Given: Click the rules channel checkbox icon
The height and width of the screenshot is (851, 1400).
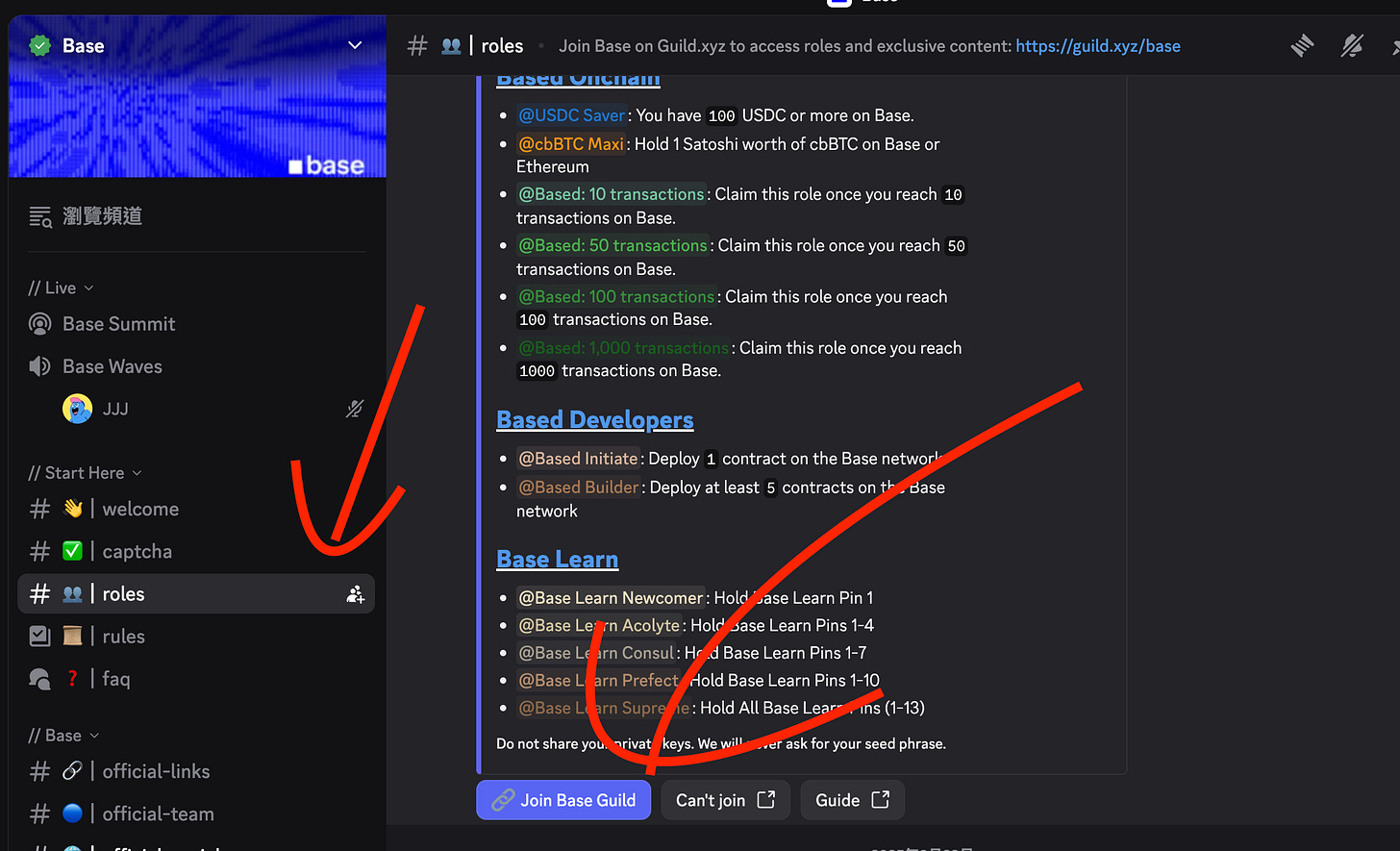Looking at the screenshot, I should tap(39, 636).
